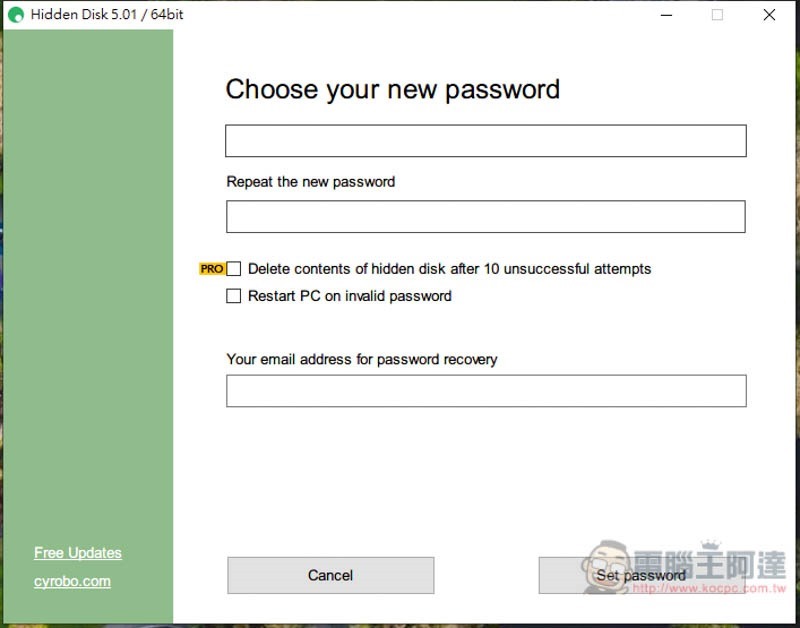
Task: Click the Hidden Disk app icon in title bar
Action: 16,15
